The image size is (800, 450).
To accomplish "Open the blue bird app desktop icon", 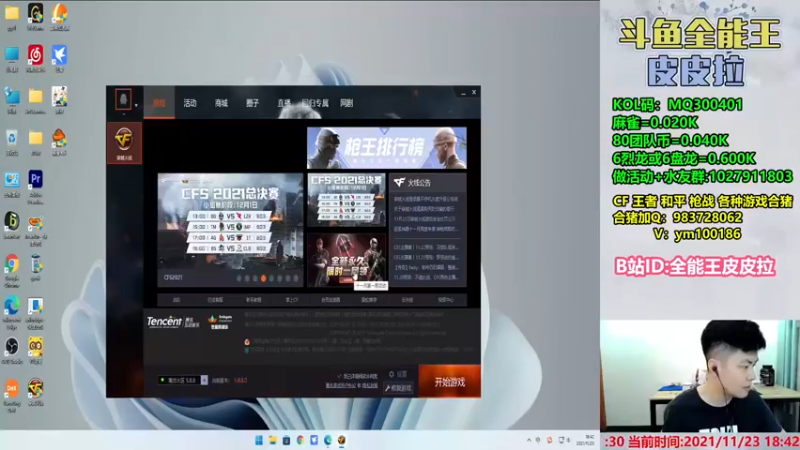I will point(59,57).
